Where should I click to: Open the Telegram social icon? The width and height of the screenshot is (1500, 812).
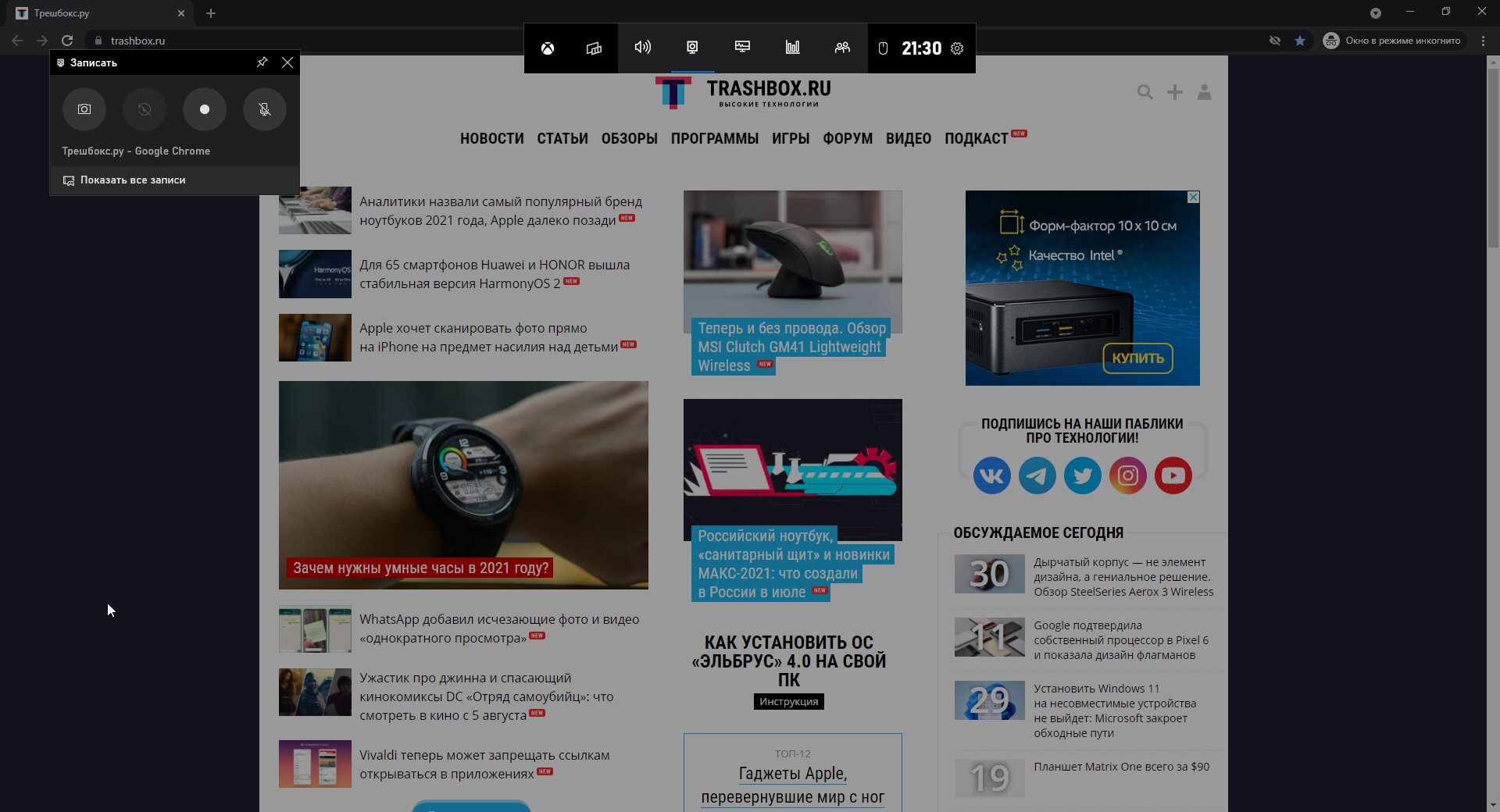(x=1037, y=475)
